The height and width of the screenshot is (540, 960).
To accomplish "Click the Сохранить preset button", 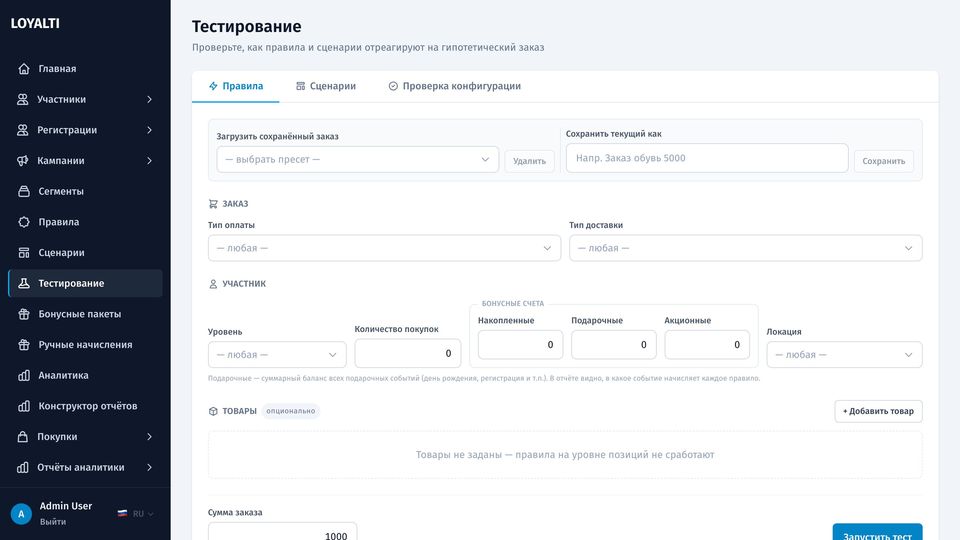I will (883, 161).
